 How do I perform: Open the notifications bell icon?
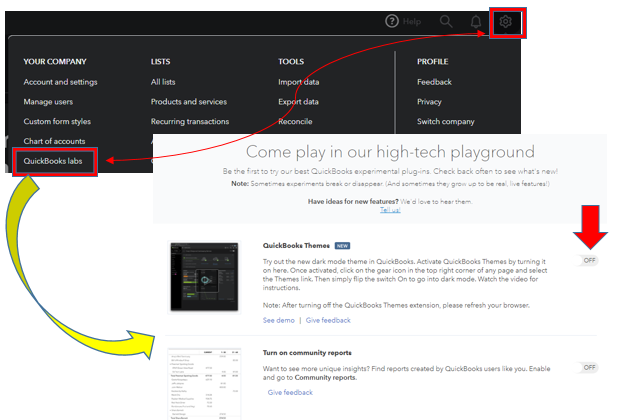[x=476, y=21]
